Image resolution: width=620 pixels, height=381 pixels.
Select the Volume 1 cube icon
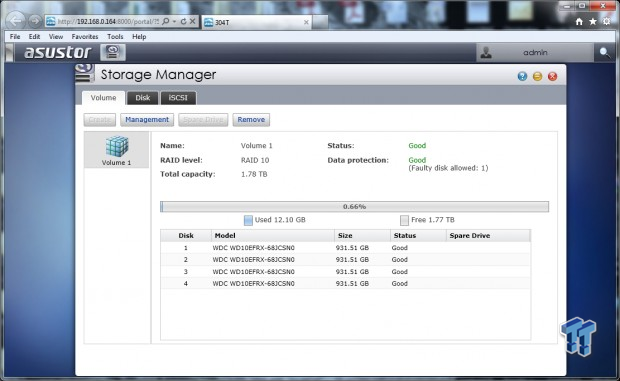tap(117, 146)
